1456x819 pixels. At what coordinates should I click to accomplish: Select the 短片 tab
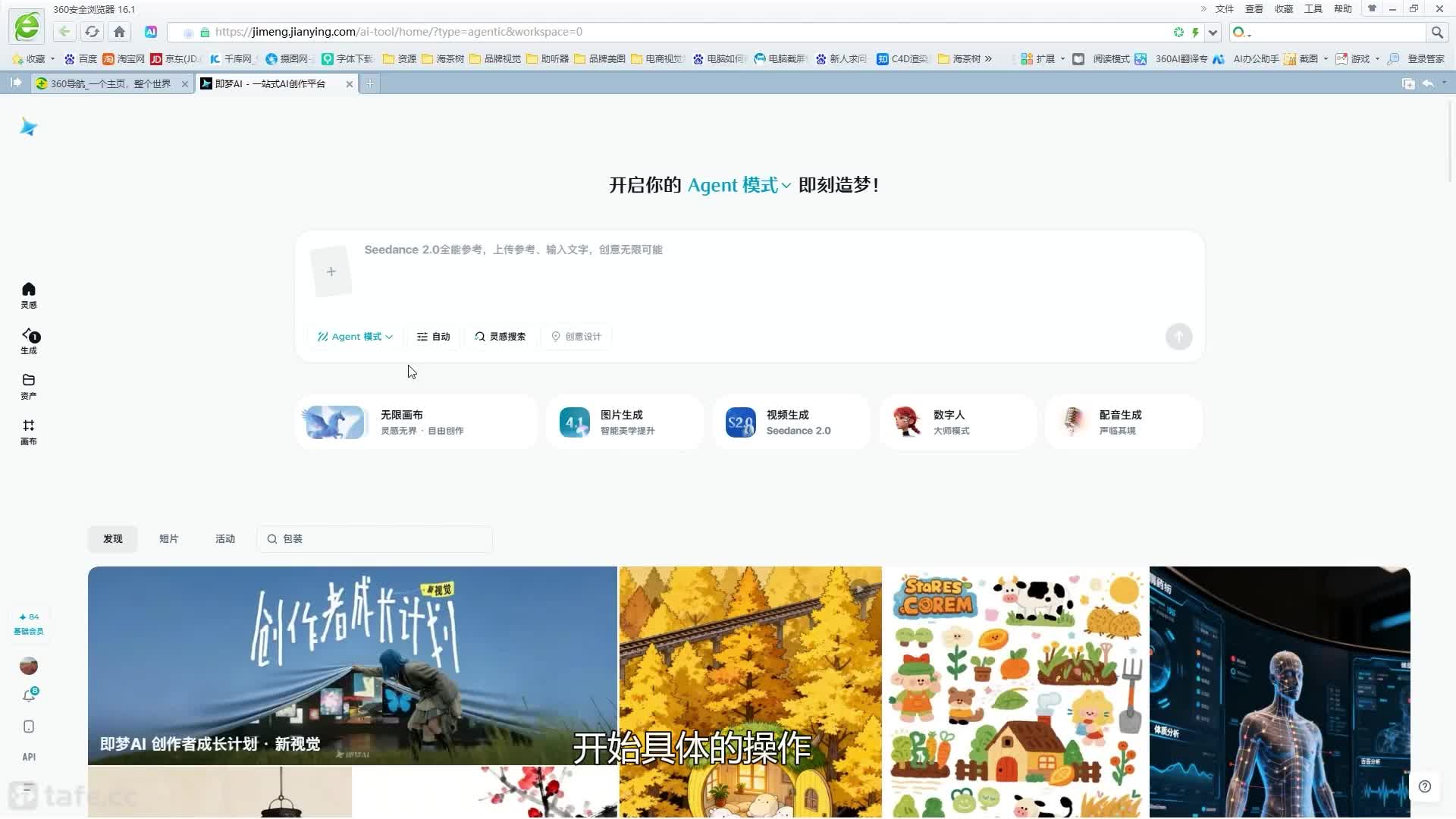point(169,538)
